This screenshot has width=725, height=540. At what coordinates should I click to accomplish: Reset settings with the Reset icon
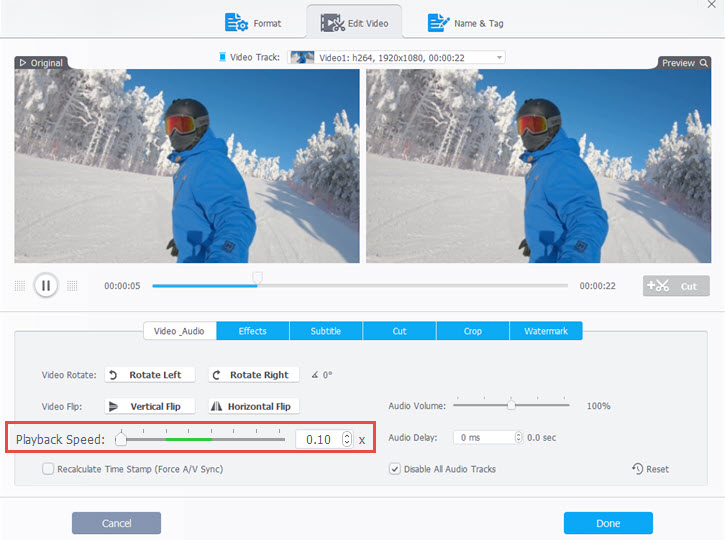click(x=650, y=469)
